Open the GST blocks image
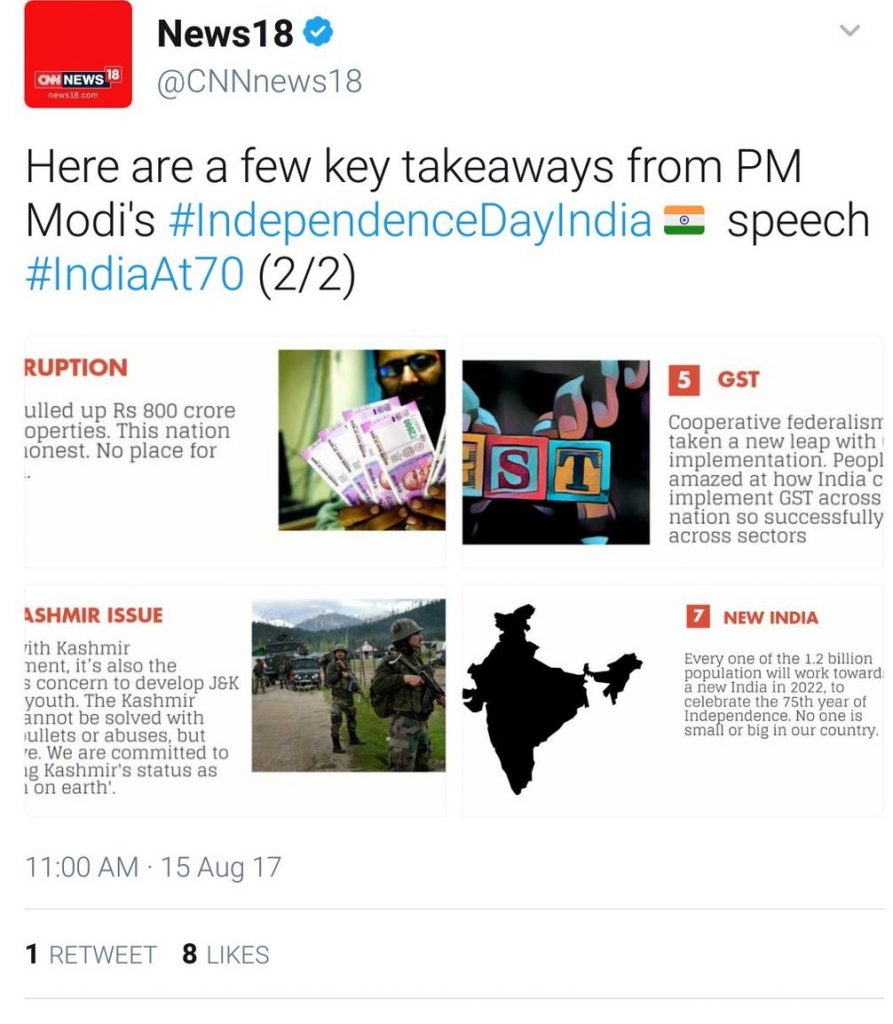 [x=556, y=452]
